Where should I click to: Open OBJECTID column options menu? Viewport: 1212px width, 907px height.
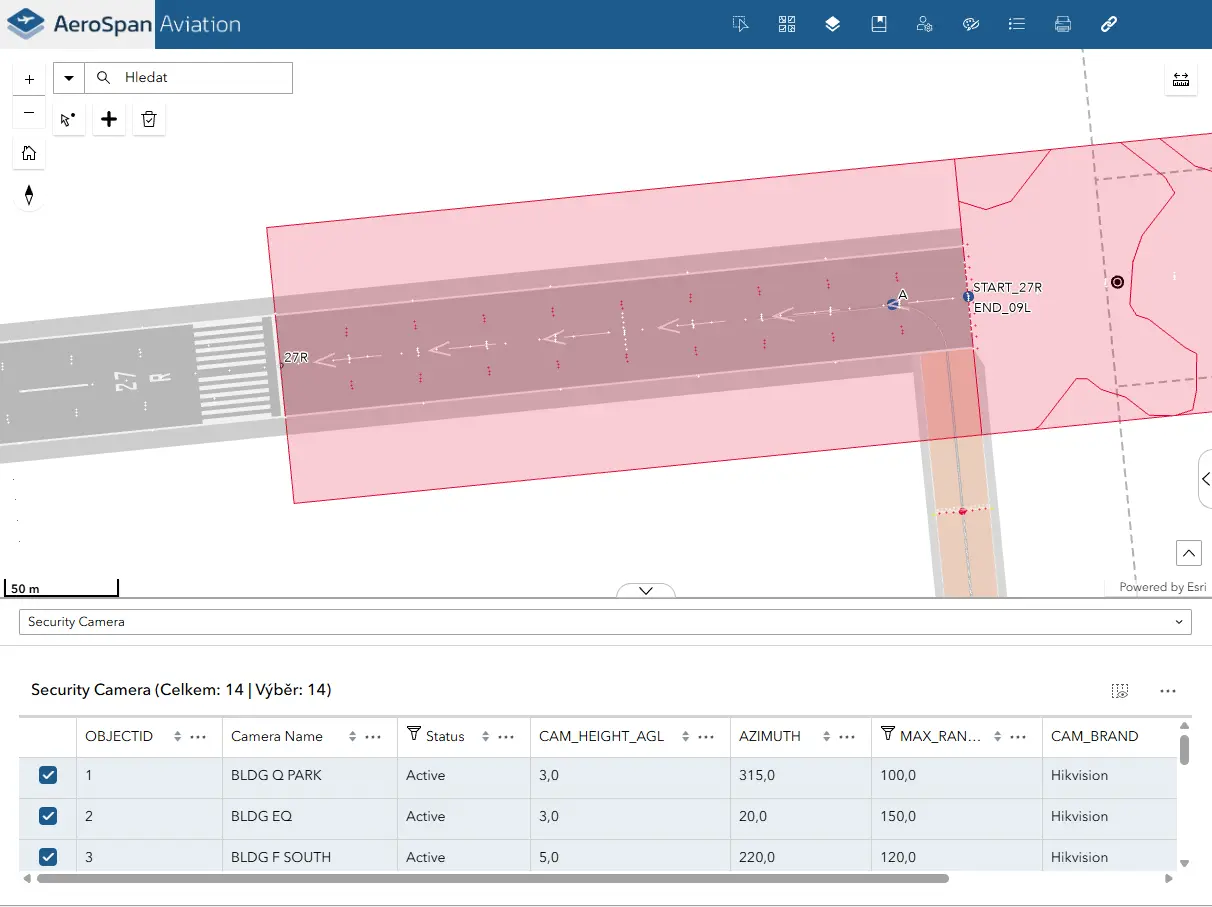[198, 736]
